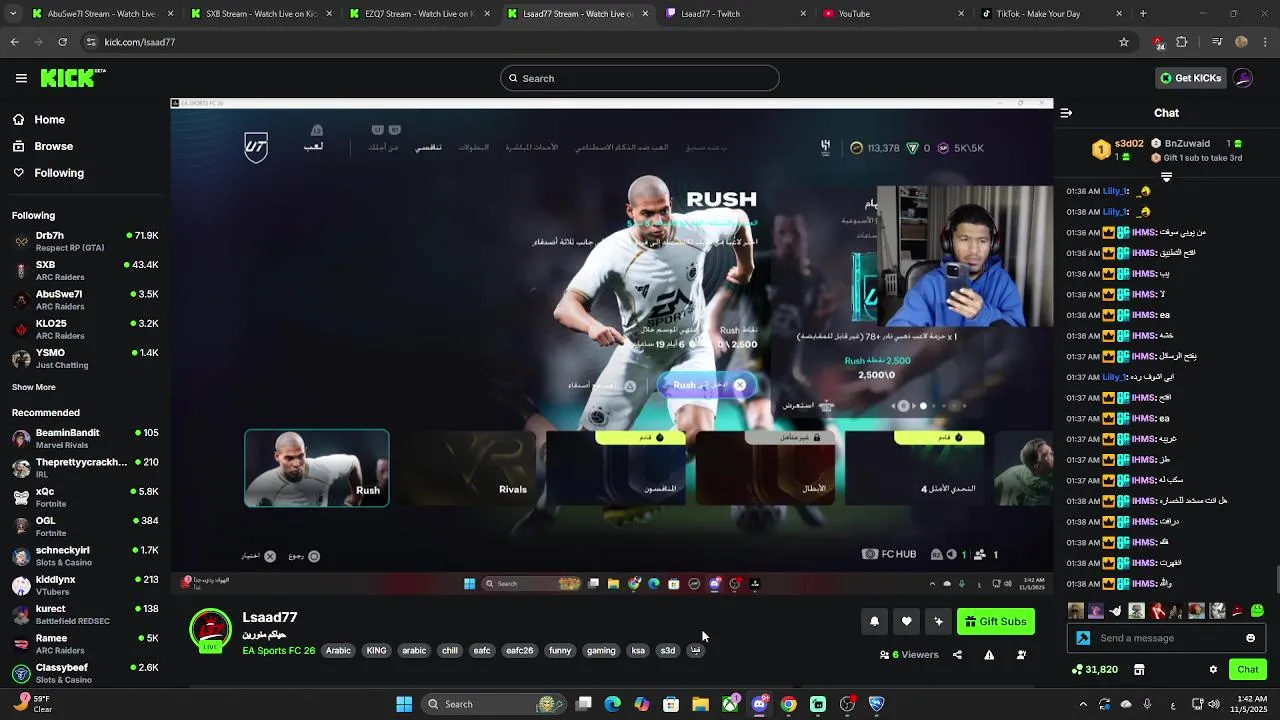The image size is (1280, 720).
Task: Go back in the browser
Action: (14, 42)
